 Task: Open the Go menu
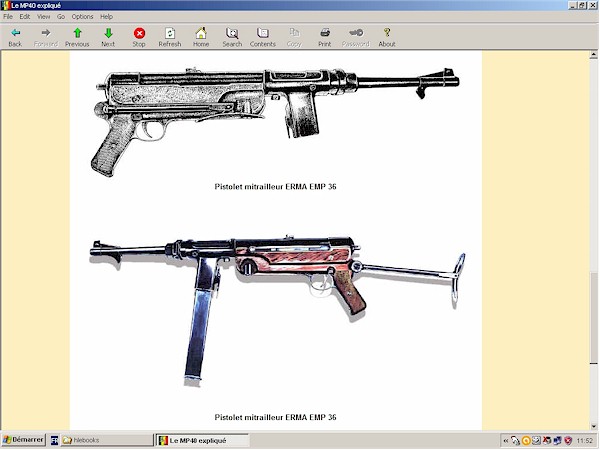point(61,16)
